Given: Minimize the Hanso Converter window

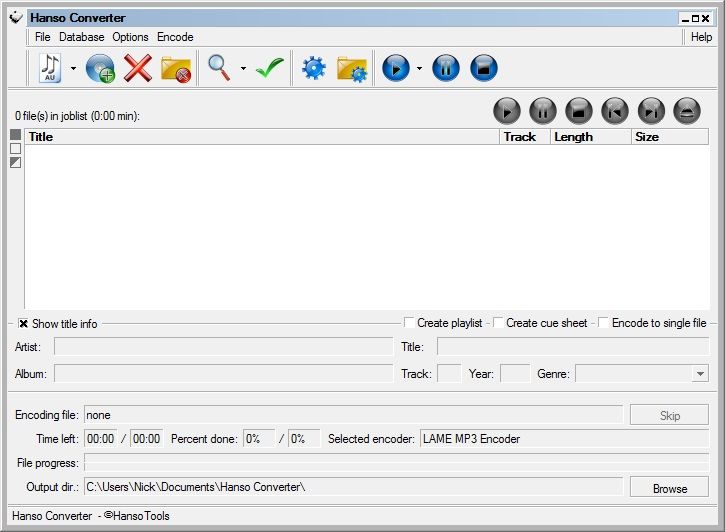Looking at the screenshot, I should [x=685, y=18].
